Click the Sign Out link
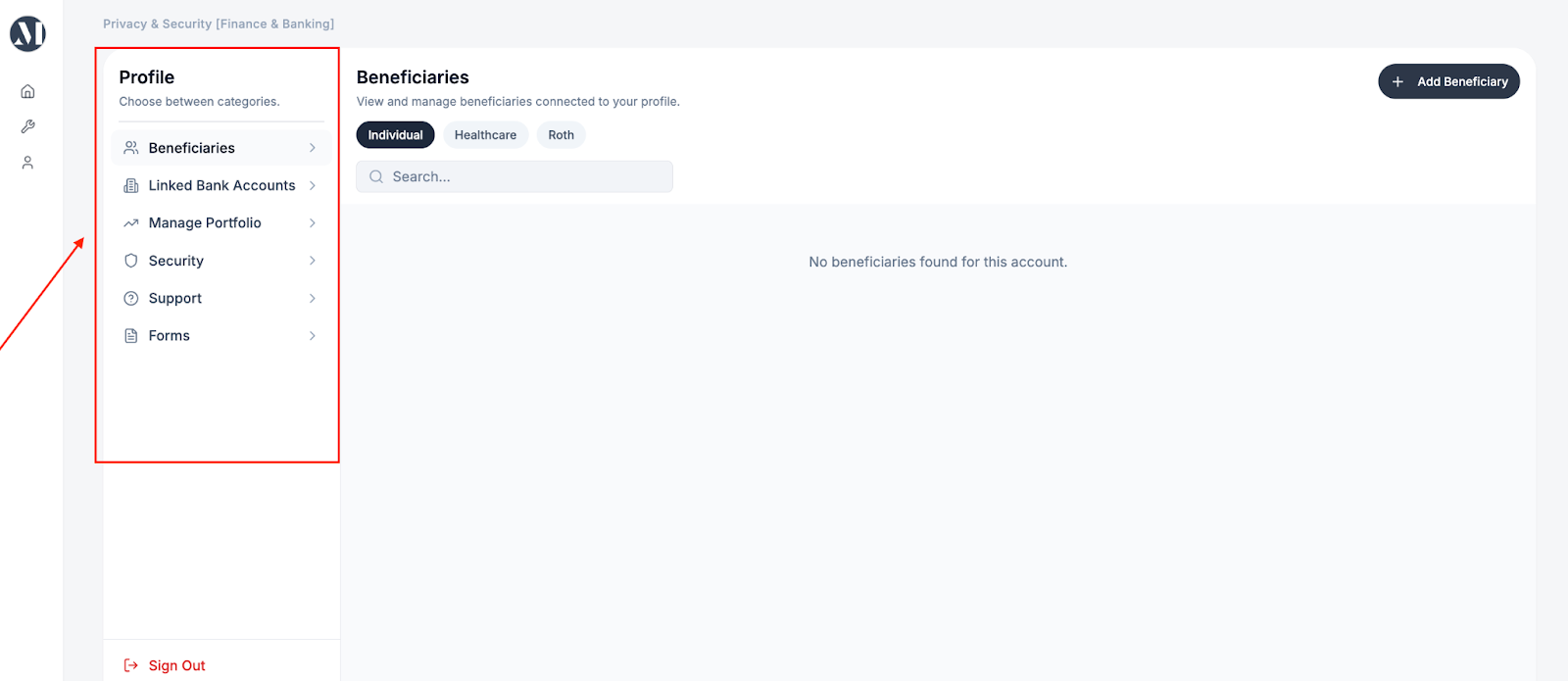The height and width of the screenshot is (681, 1568). 176,665
